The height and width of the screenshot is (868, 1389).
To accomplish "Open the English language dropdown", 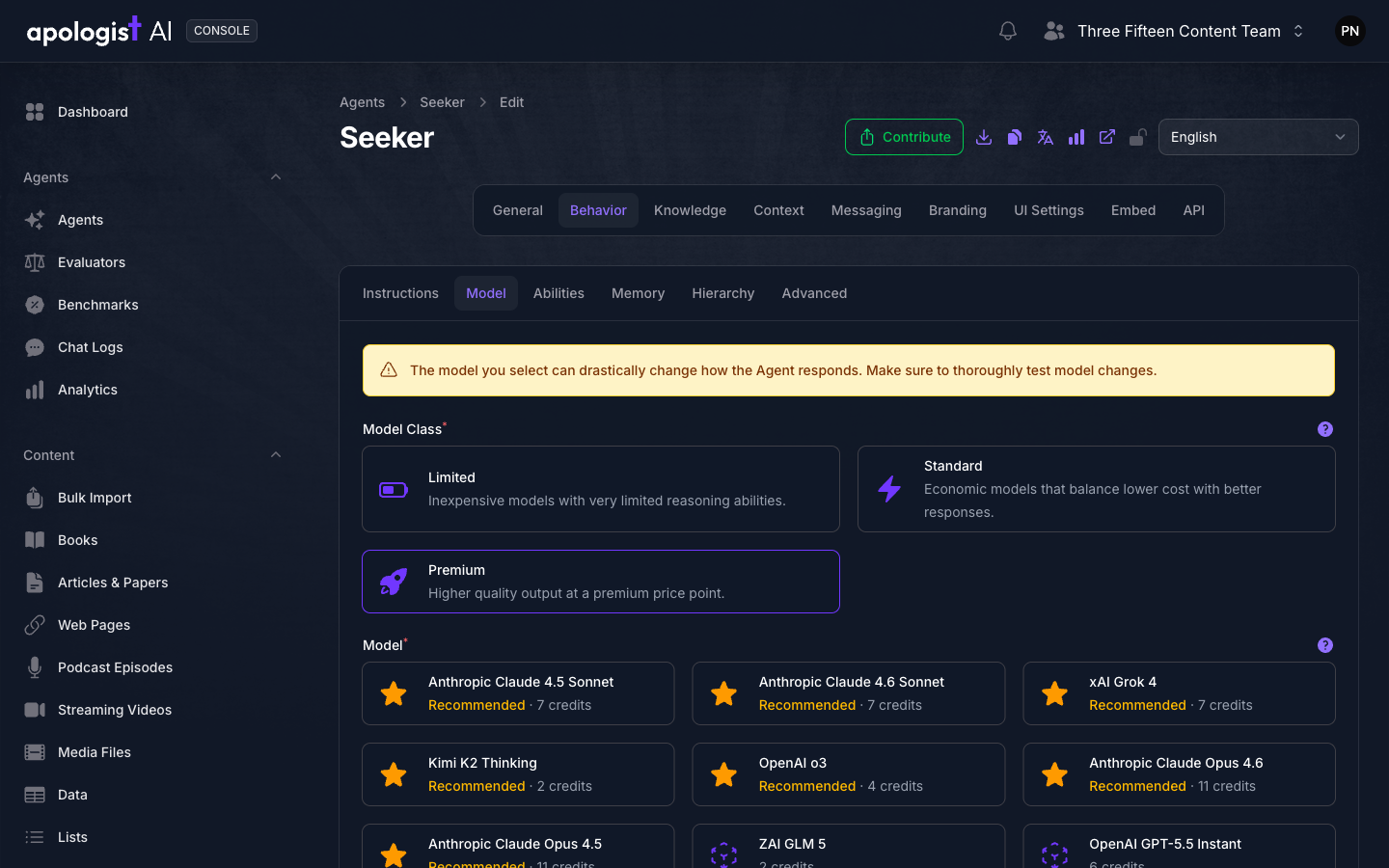I will point(1259,137).
